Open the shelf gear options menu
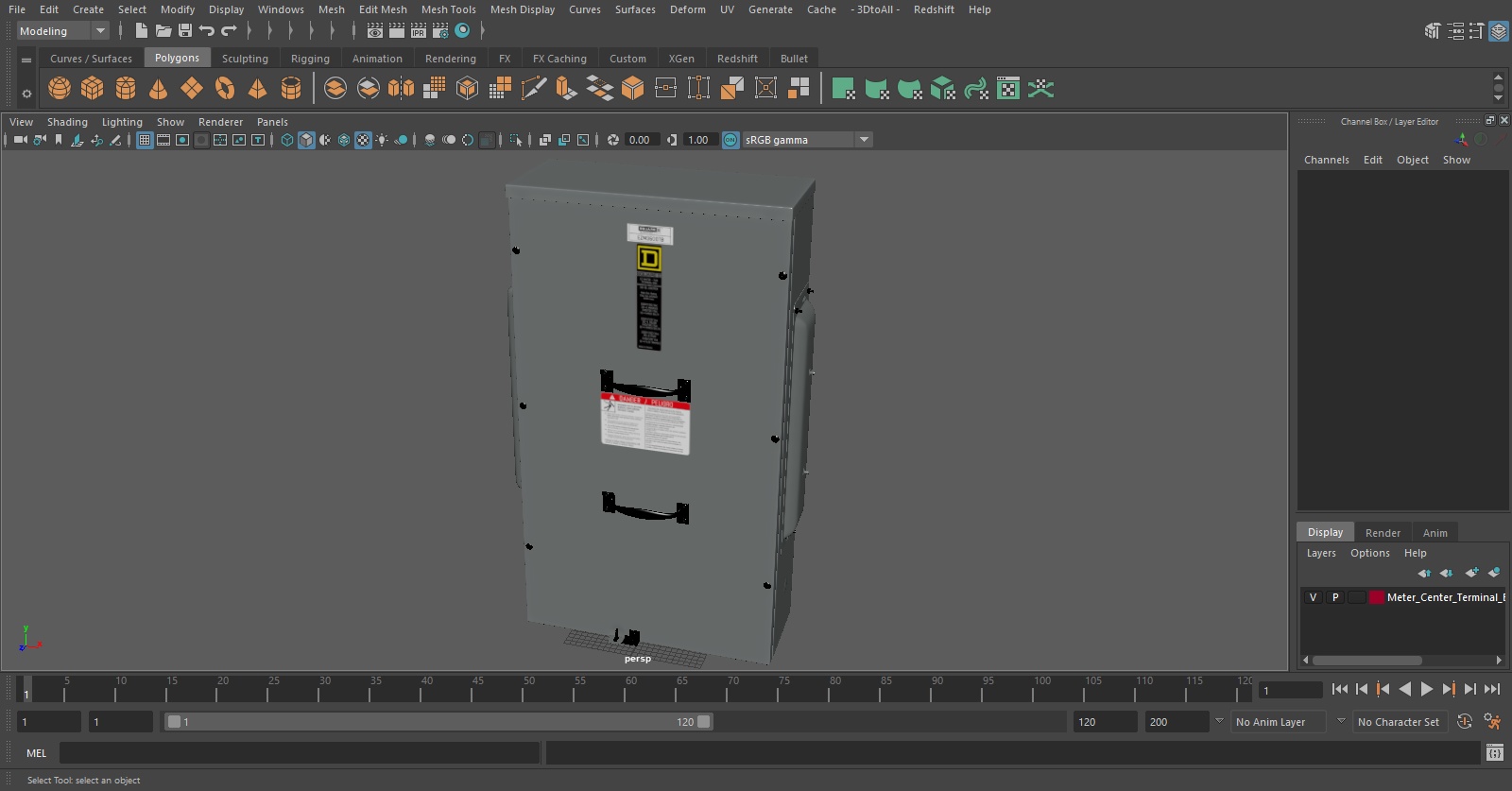This screenshot has width=1512, height=791. pos(26,94)
